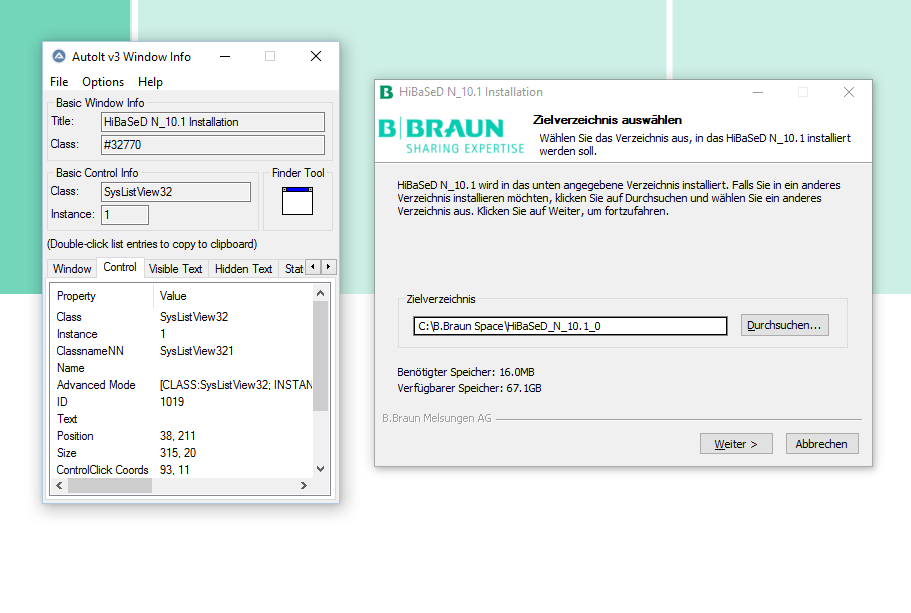Screen dimensions: 911x613
Task: Click the Benötigter Speicher: 16.0MB text
Action: 466,372
